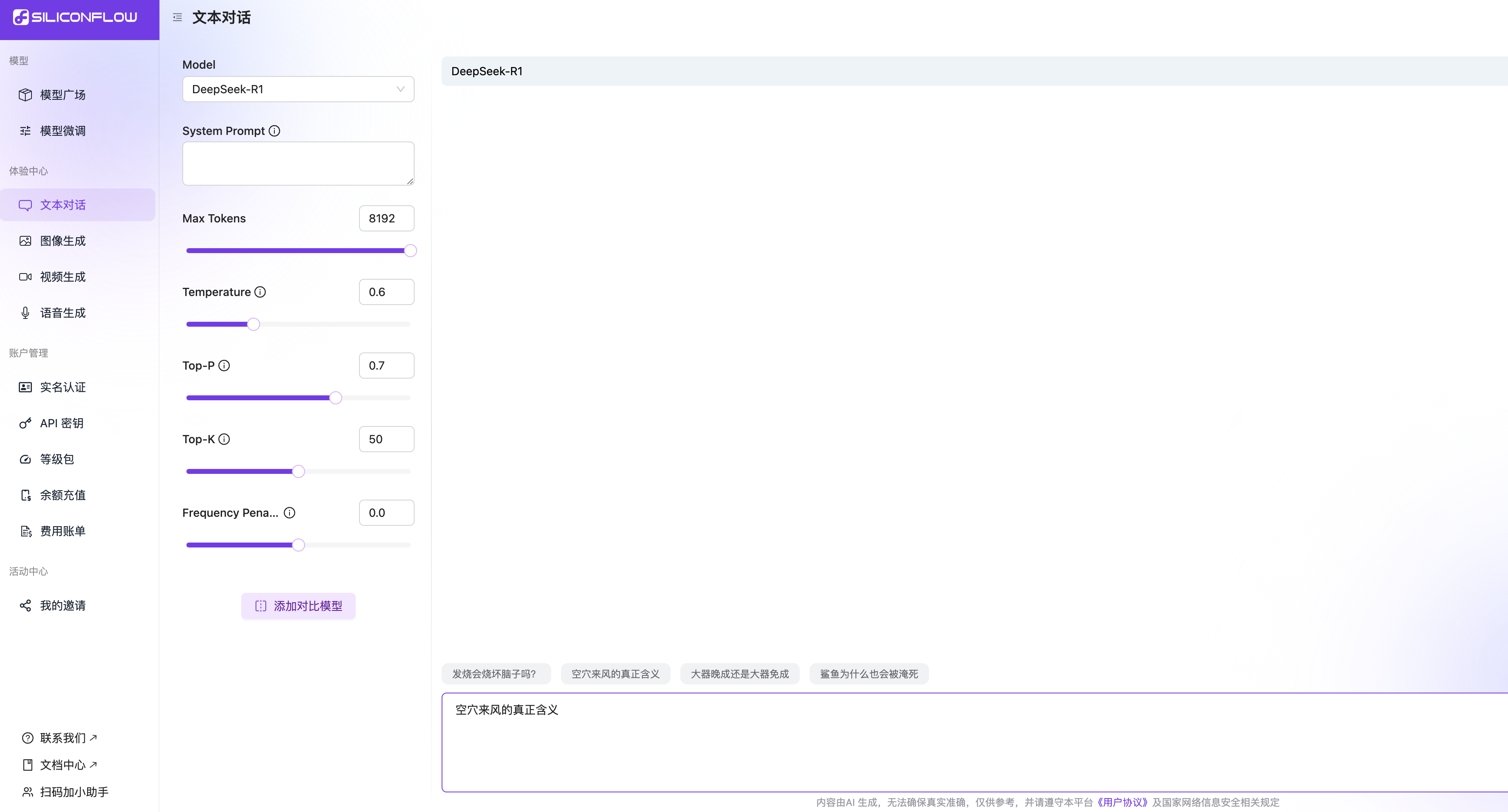Viewport: 1508px width, 812px height.
Task: Click the Temperature slider handle
Action: [x=253, y=324]
